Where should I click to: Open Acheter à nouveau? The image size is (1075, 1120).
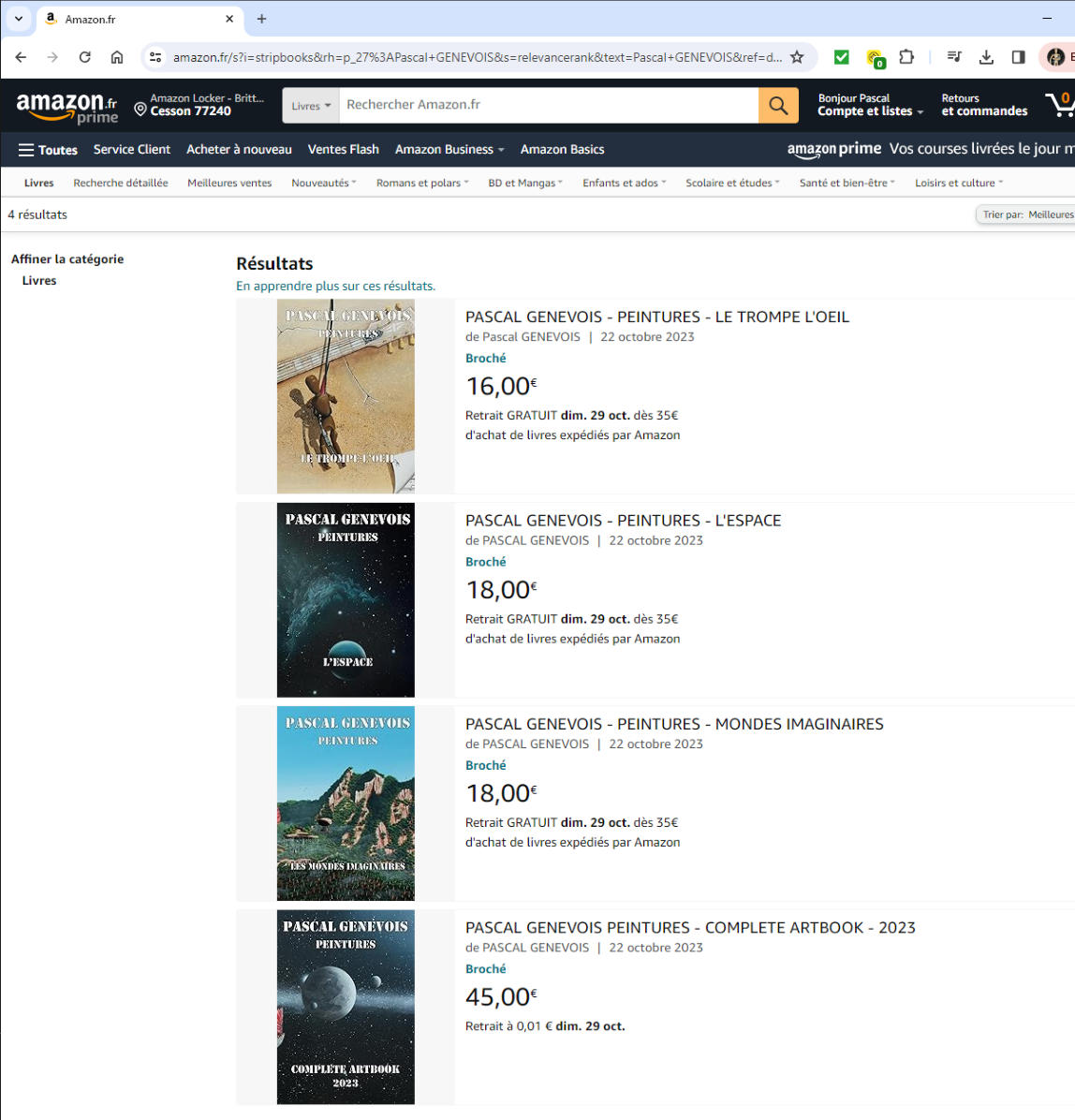coord(240,149)
